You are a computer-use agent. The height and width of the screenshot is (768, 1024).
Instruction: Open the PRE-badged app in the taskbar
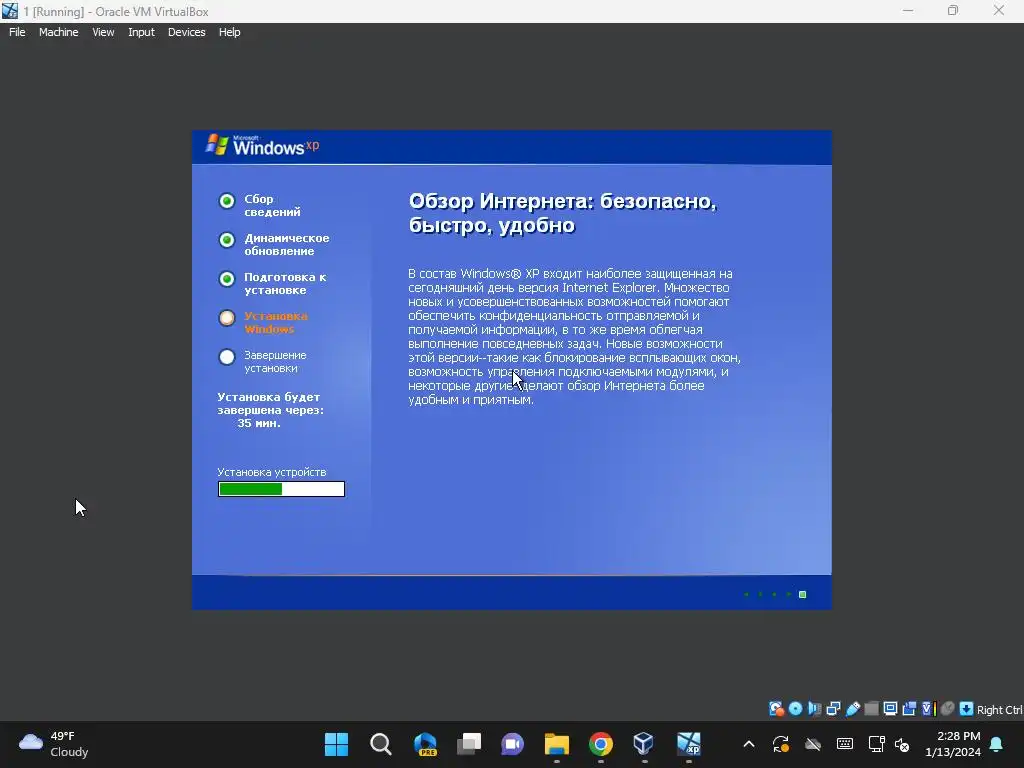click(425, 744)
